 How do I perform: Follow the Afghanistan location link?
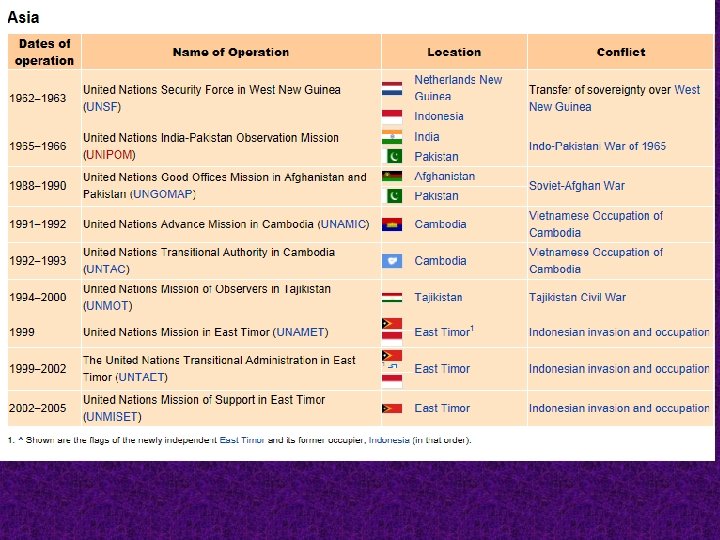click(x=444, y=176)
